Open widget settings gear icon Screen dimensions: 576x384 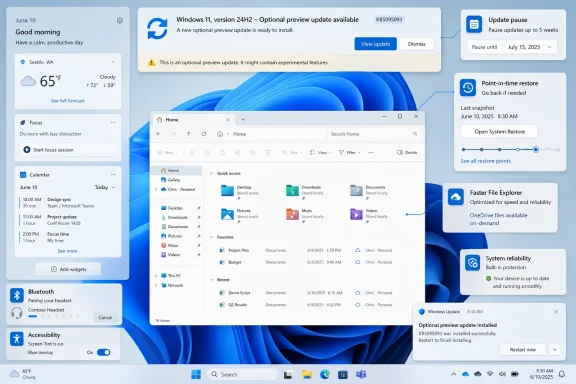click(x=120, y=21)
